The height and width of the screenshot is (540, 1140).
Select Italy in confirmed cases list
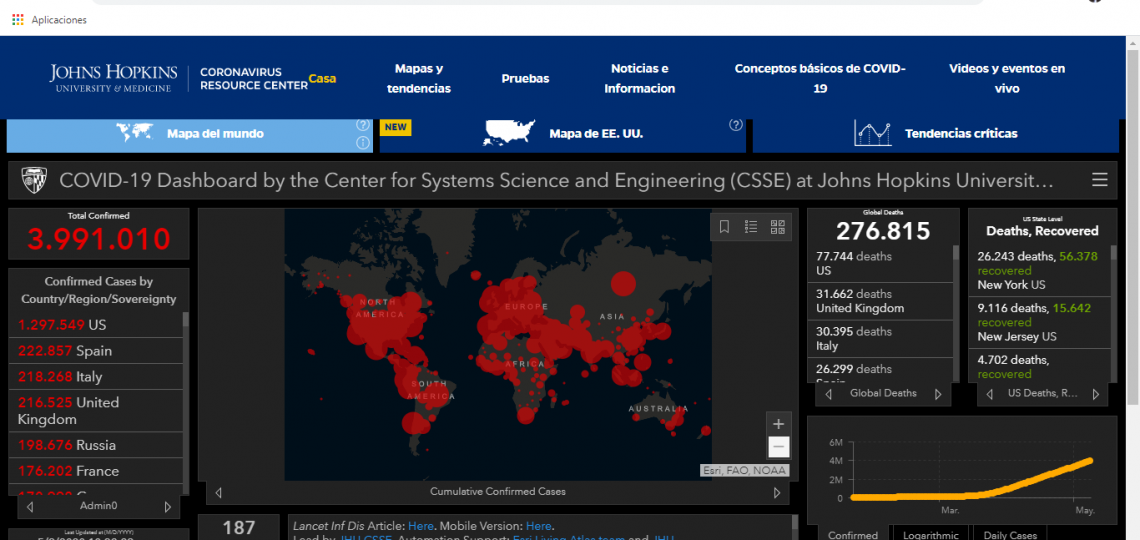coord(95,377)
